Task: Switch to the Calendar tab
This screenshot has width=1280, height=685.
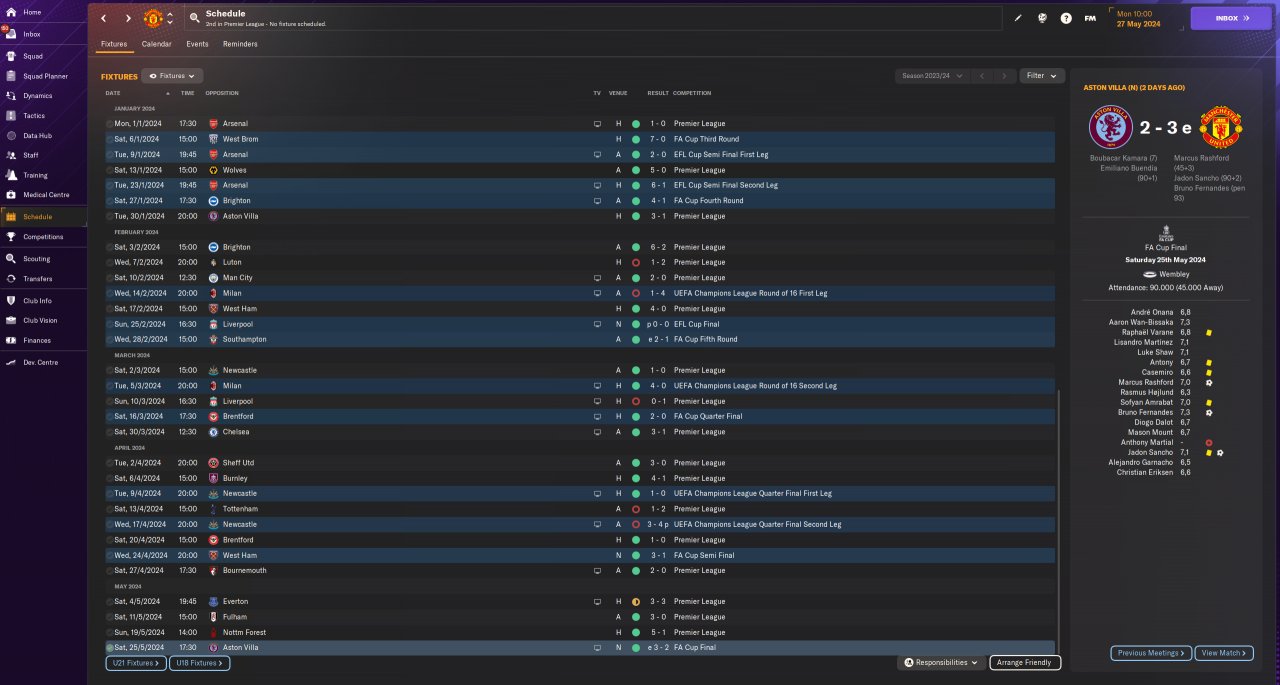Action: click(x=156, y=44)
